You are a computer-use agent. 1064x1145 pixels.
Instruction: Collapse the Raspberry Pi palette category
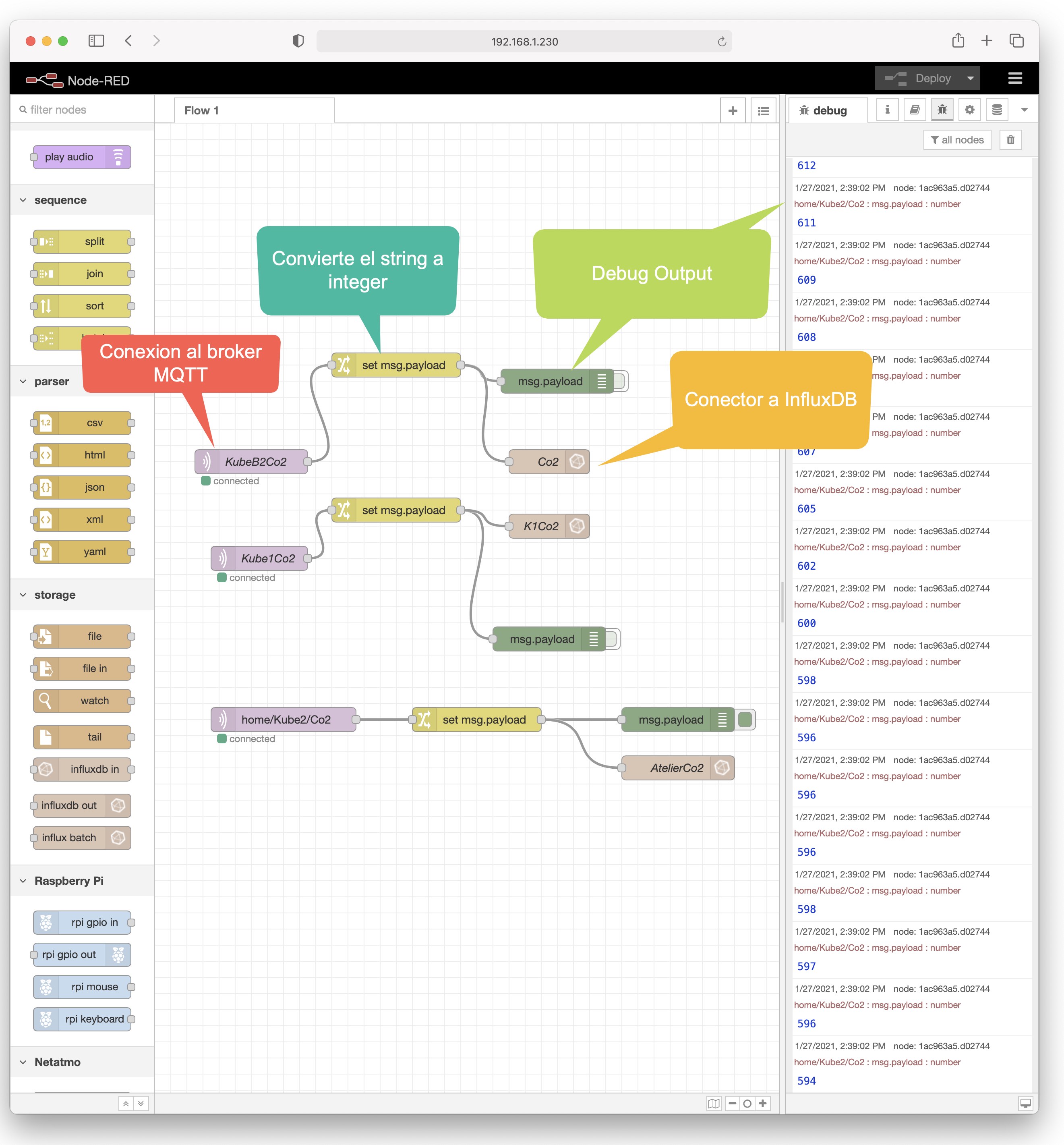click(x=82, y=881)
